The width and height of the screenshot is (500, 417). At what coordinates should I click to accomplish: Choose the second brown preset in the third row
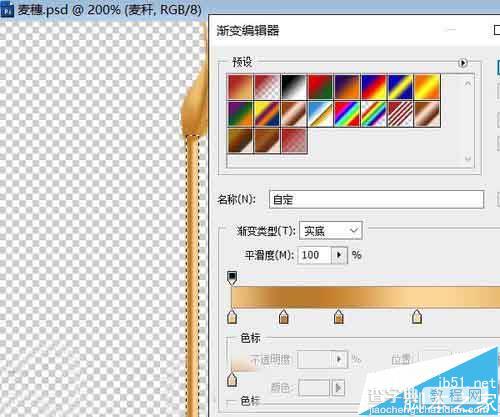[267, 141]
